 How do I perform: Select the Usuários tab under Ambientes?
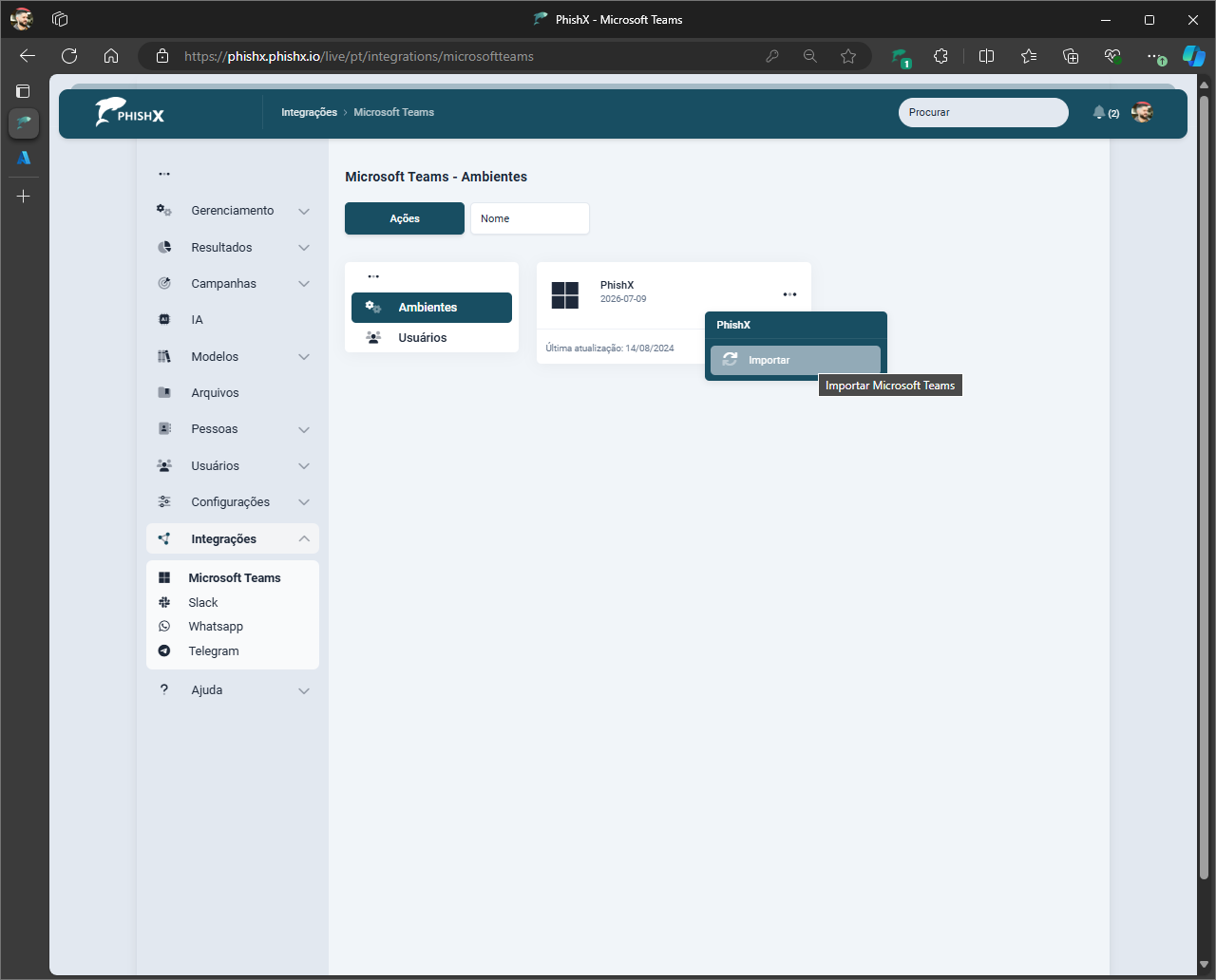click(431, 337)
